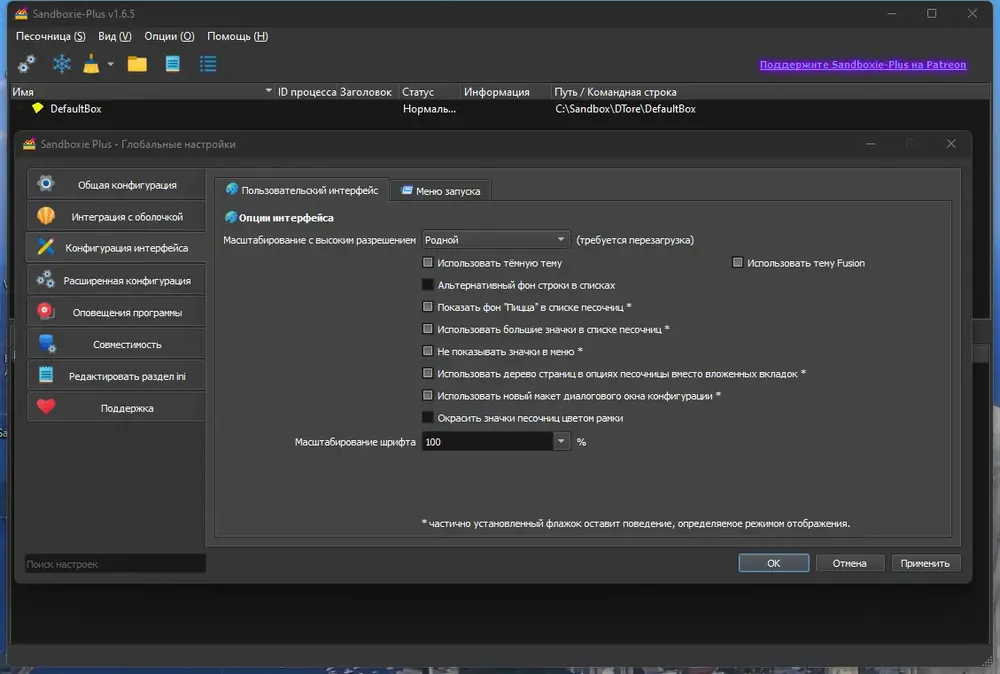Close the Глобальные настройки dialog

(x=951, y=143)
